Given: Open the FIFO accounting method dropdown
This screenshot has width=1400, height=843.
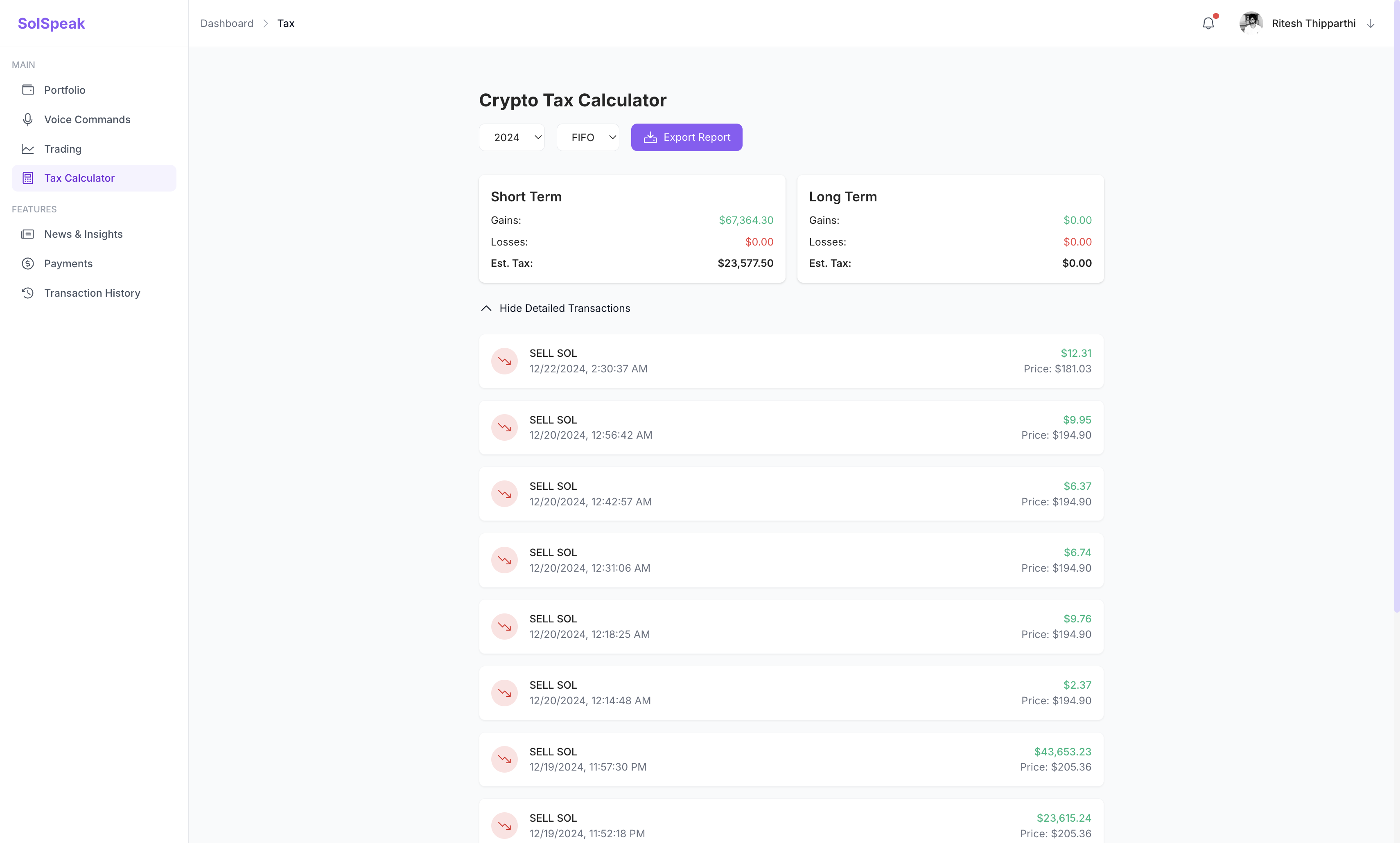Looking at the screenshot, I should (x=587, y=137).
